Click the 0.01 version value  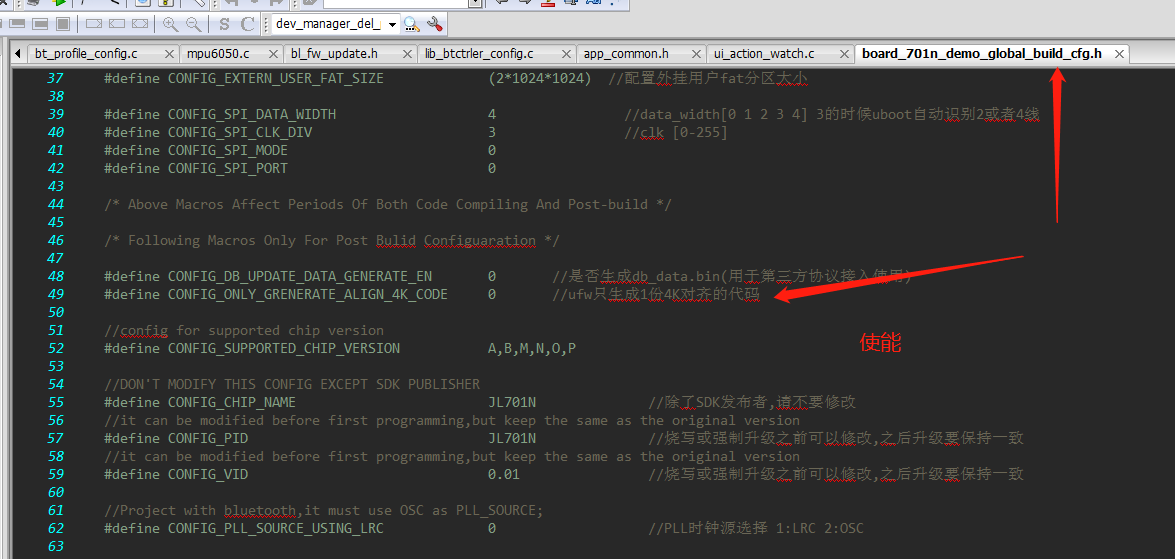[504, 474]
